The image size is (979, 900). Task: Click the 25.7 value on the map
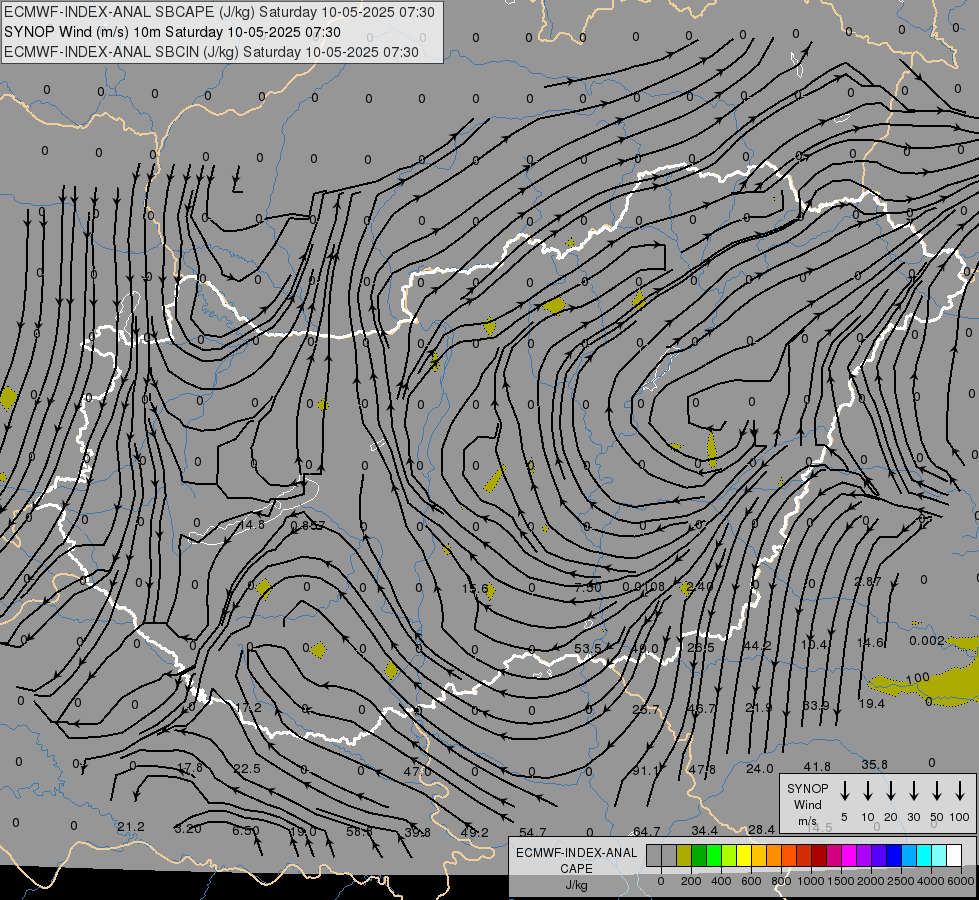[x=646, y=710]
